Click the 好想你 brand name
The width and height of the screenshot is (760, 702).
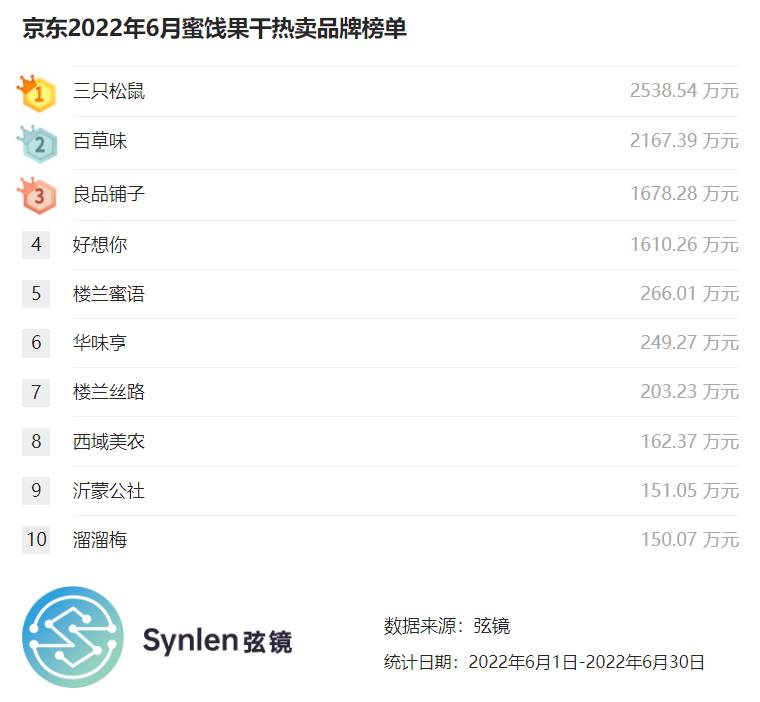(x=100, y=244)
